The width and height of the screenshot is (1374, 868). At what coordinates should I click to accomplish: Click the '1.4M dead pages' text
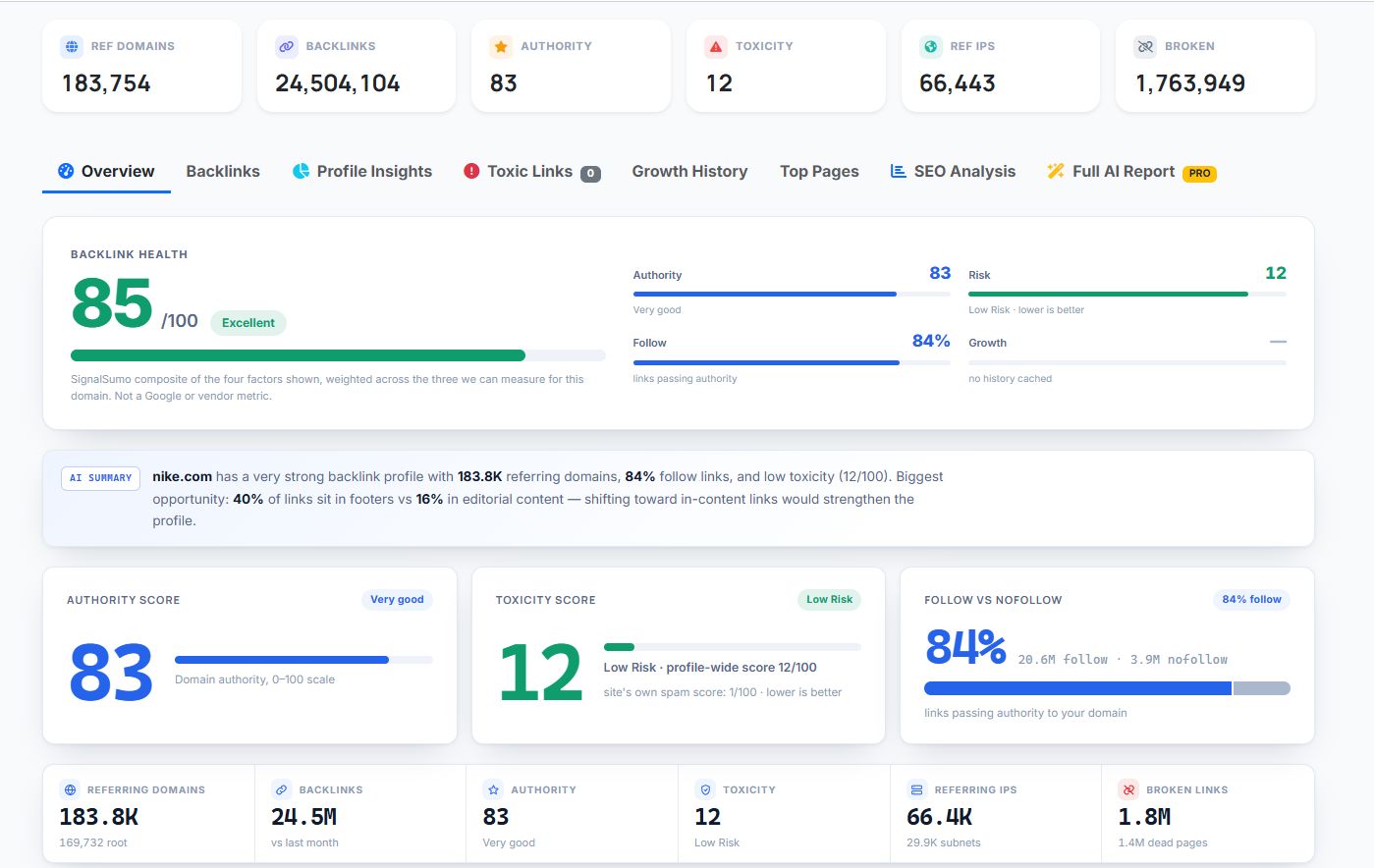coord(1163,842)
